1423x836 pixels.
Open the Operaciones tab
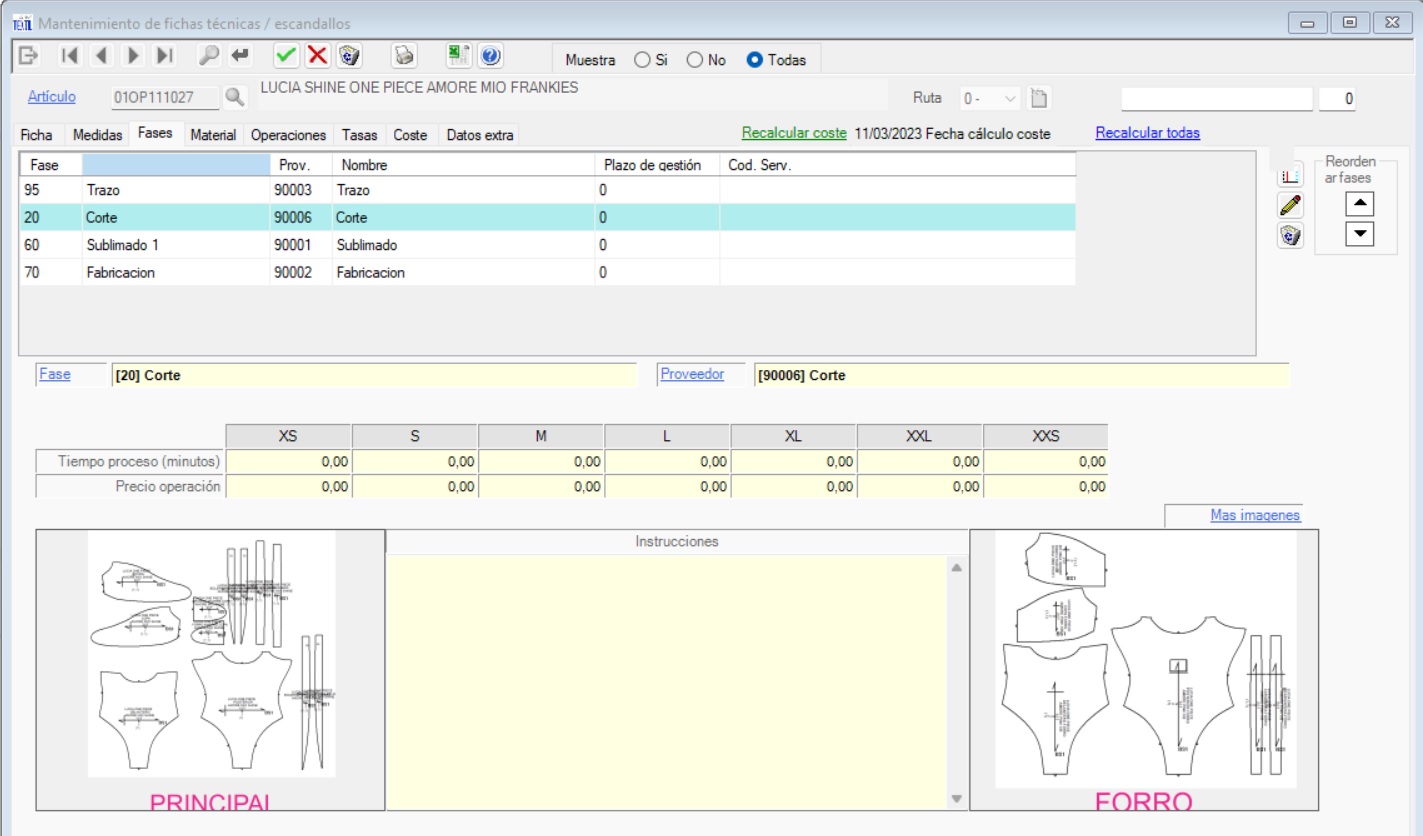point(288,135)
